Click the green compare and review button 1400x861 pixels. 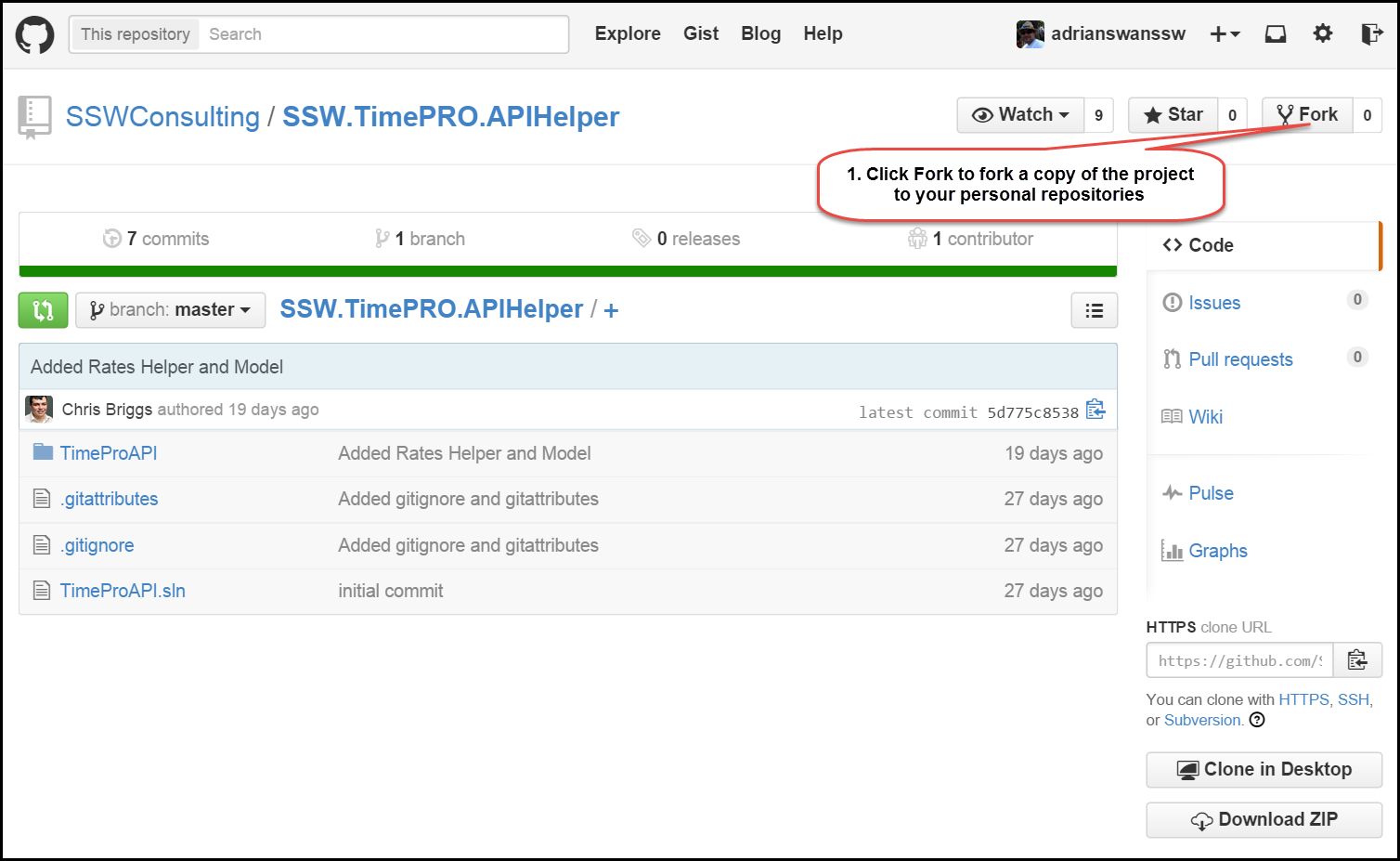[43, 310]
